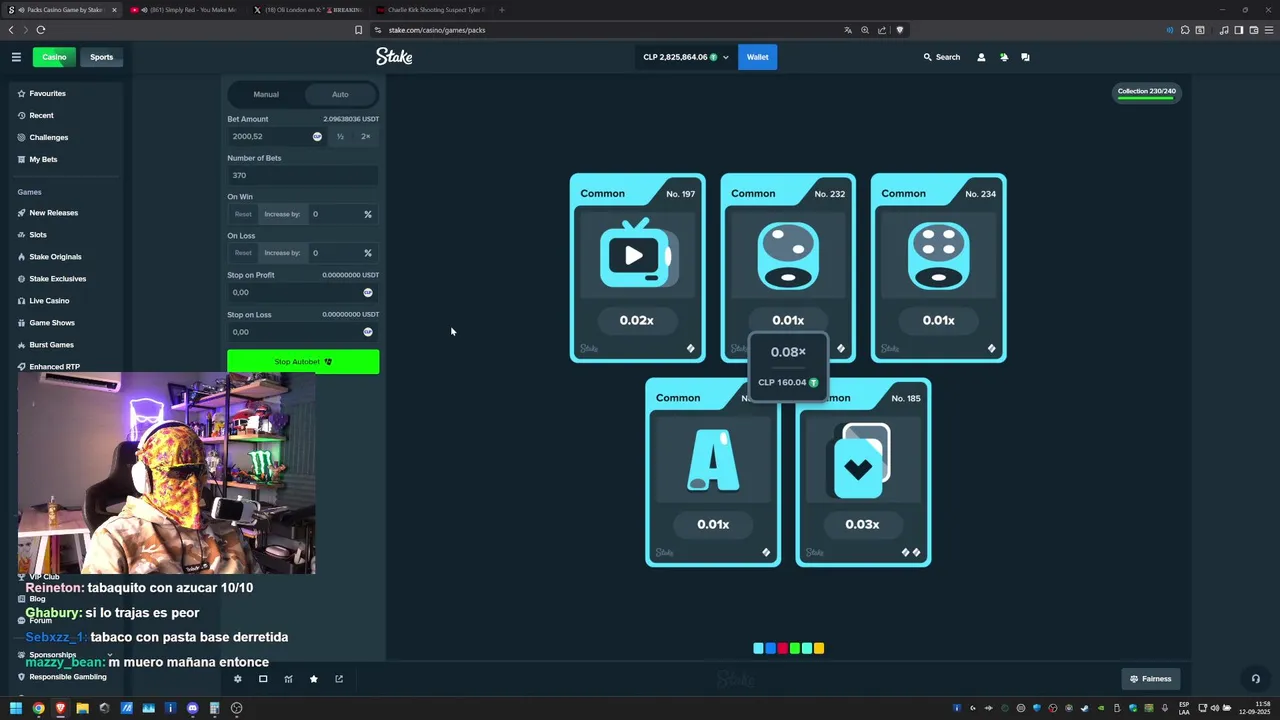Add game to favourites star
Image resolution: width=1280 pixels, height=720 pixels.
[x=314, y=679]
